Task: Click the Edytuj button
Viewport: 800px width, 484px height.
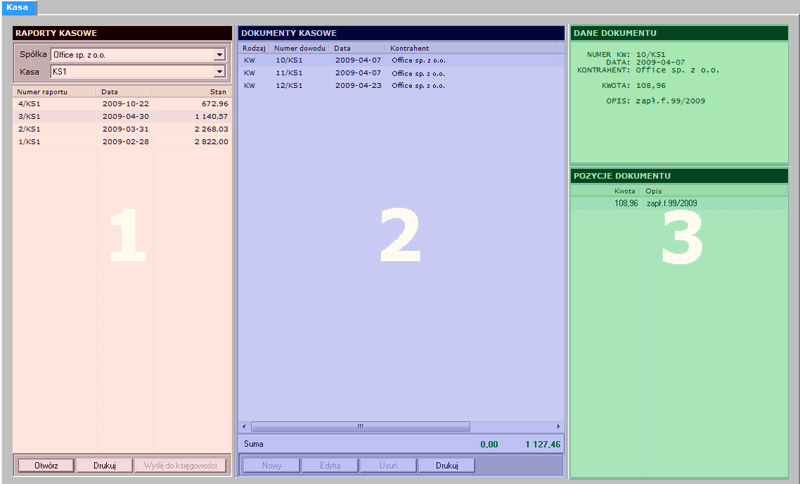Action: [x=330, y=465]
